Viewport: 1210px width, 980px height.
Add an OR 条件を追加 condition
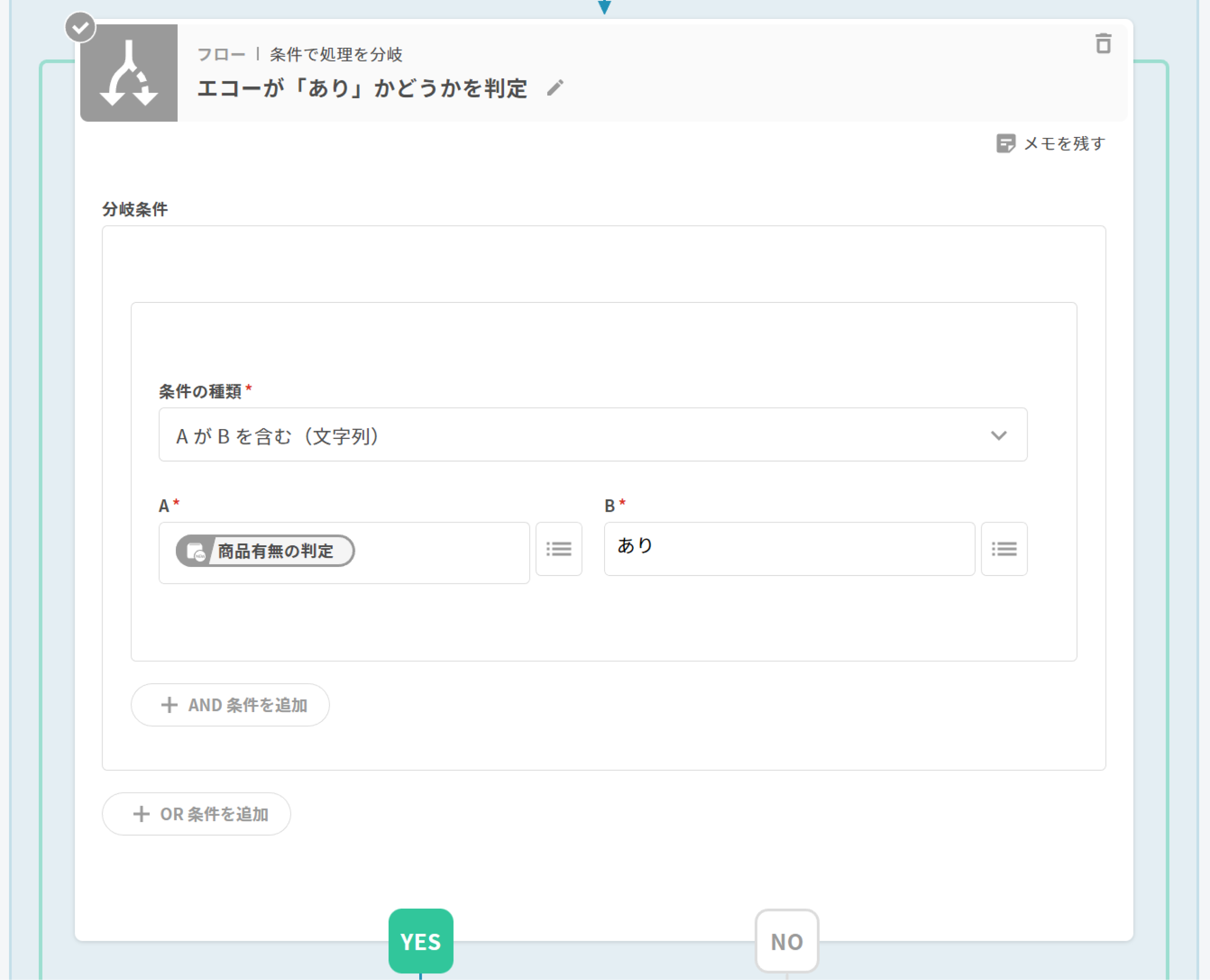click(197, 814)
